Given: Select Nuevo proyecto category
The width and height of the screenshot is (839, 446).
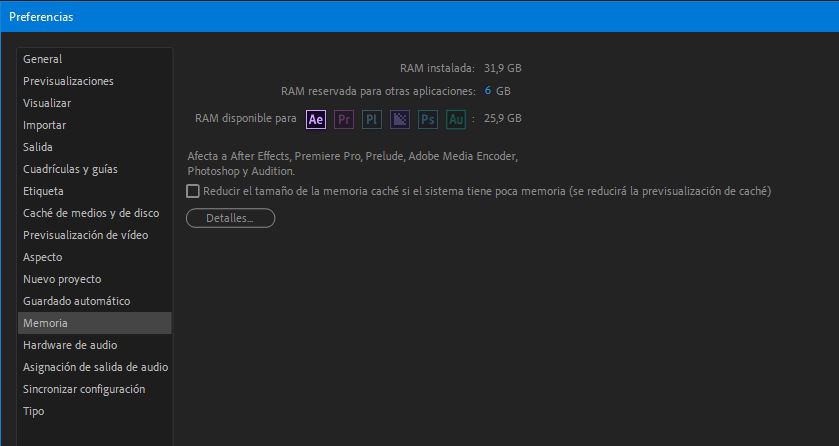Looking at the screenshot, I should click(95, 279).
